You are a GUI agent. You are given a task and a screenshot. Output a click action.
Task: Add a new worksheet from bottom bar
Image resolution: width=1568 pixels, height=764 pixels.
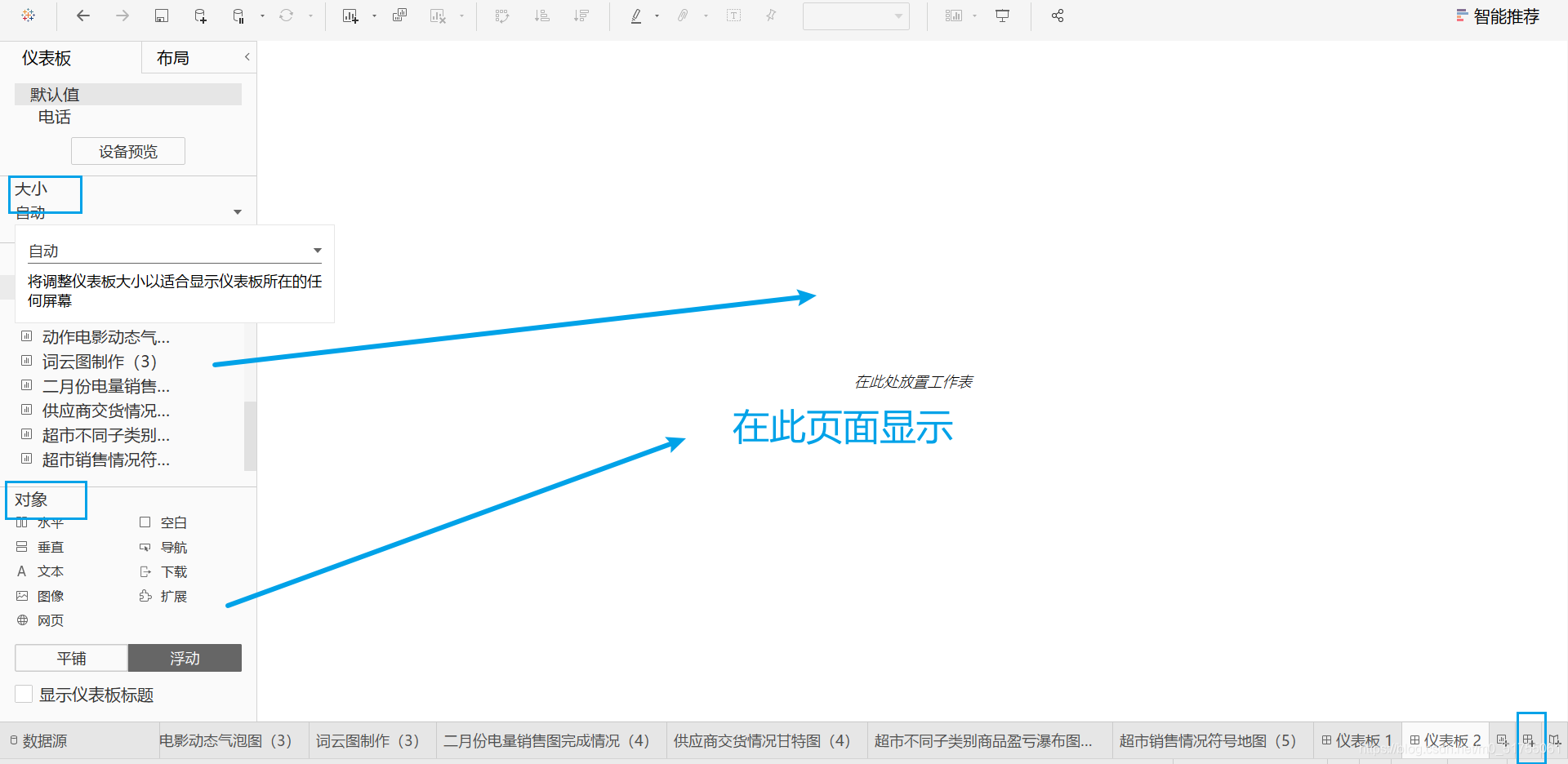tap(1503, 740)
